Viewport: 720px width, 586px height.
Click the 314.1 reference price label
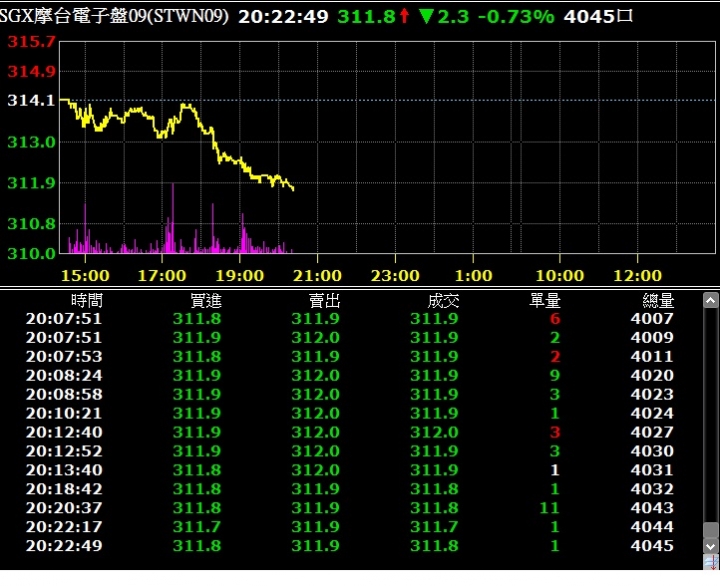[x=31, y=100]
